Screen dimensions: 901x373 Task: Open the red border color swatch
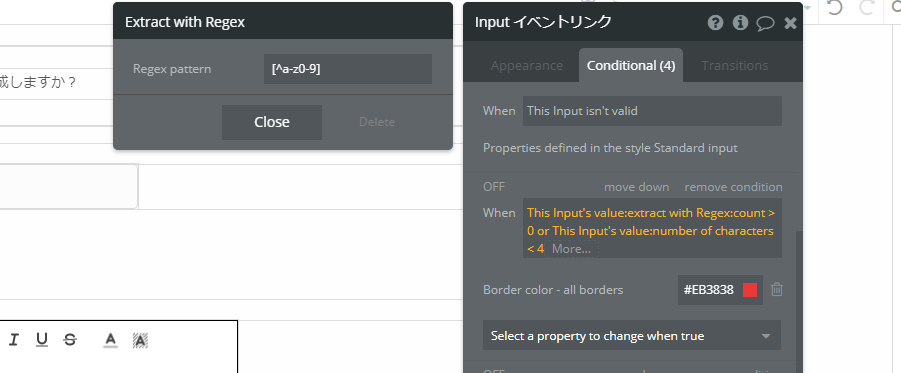tap(750, 290)
